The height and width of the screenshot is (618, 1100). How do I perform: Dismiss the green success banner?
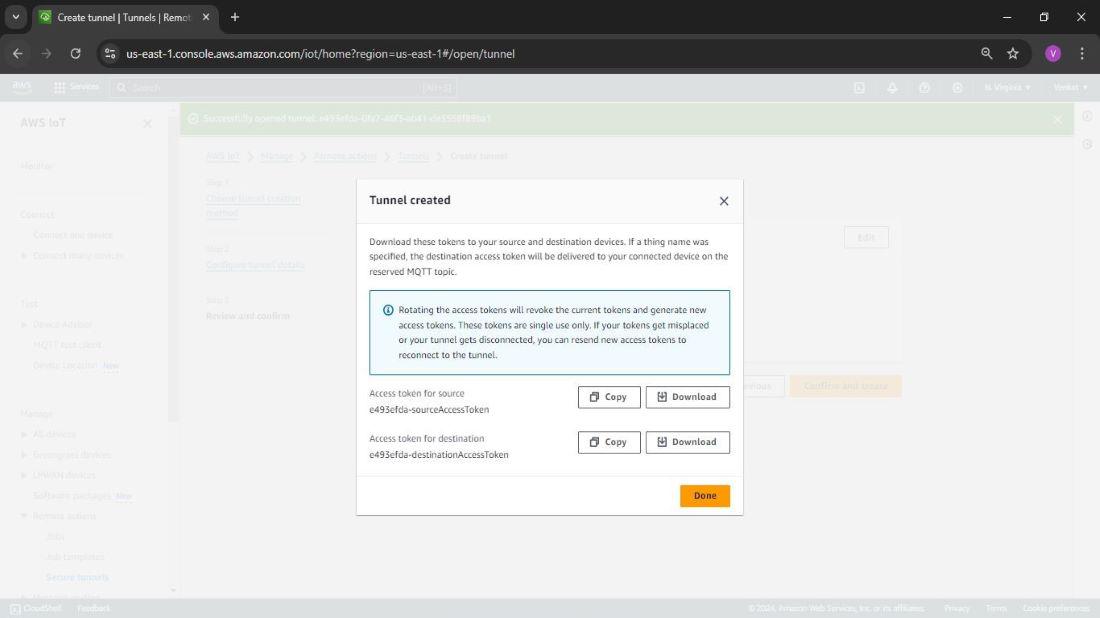coord(1057,119)
